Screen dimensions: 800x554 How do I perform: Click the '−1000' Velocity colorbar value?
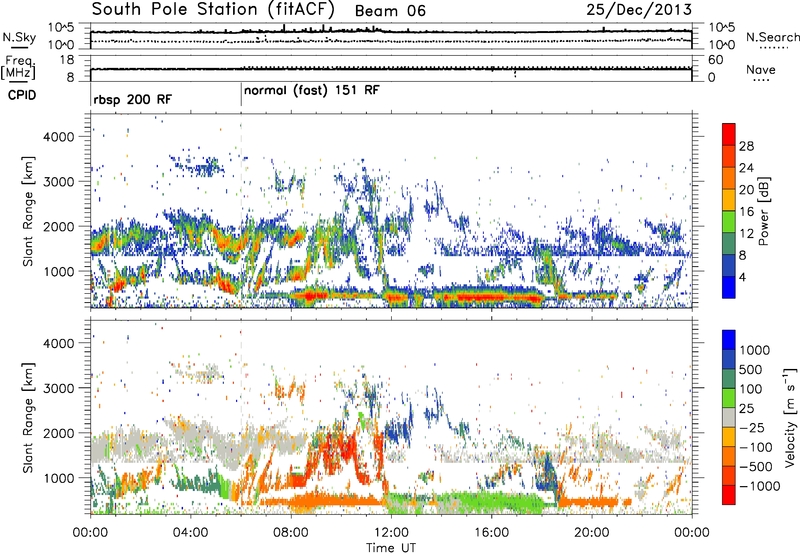pyautogui.click(x=759, y=486)
